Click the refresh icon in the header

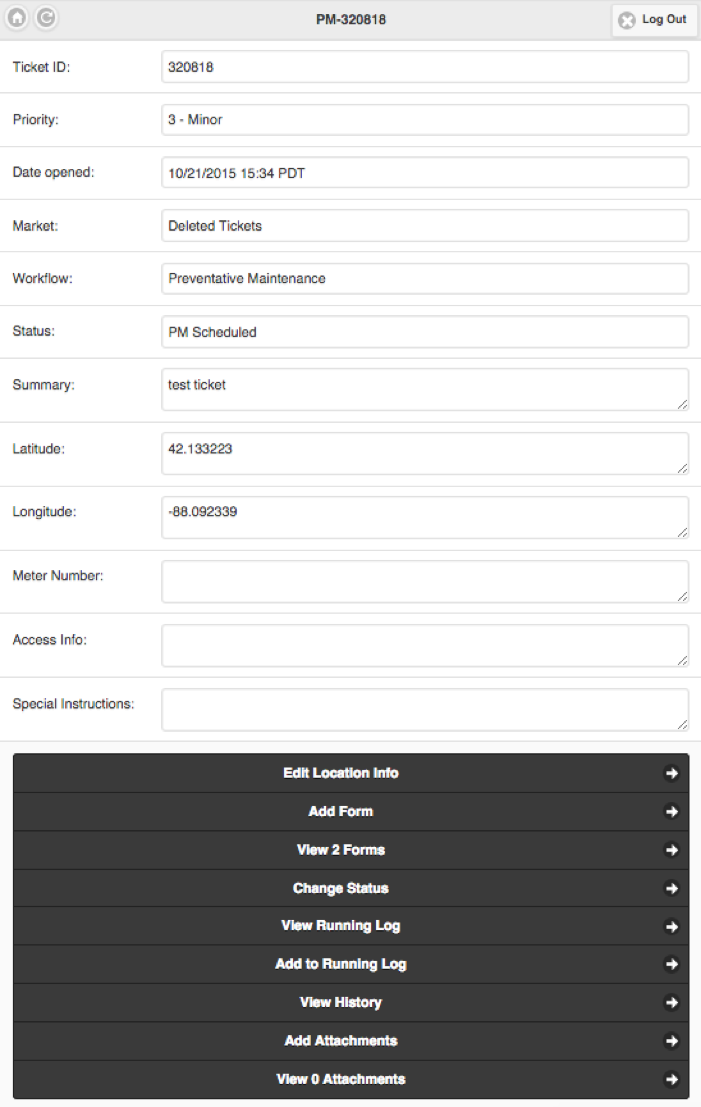(46, 18)
